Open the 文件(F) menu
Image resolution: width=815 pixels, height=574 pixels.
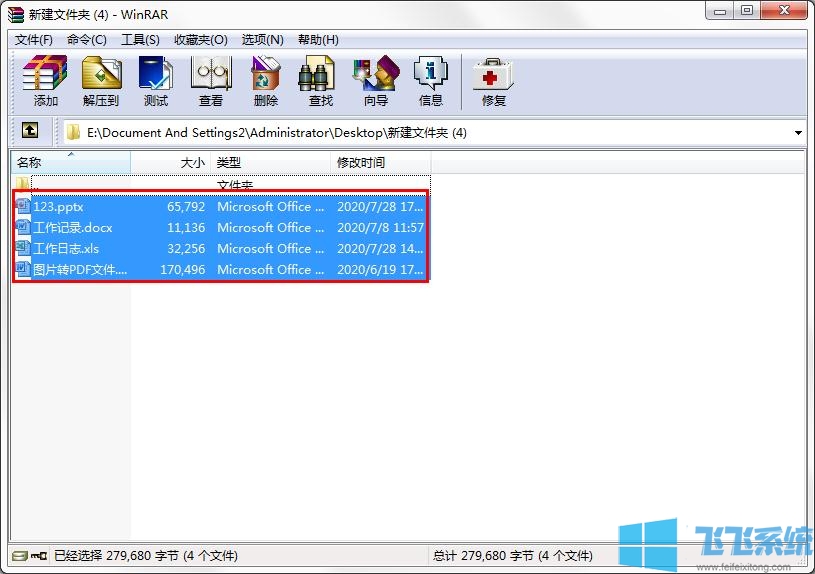[x=33, y=40]
